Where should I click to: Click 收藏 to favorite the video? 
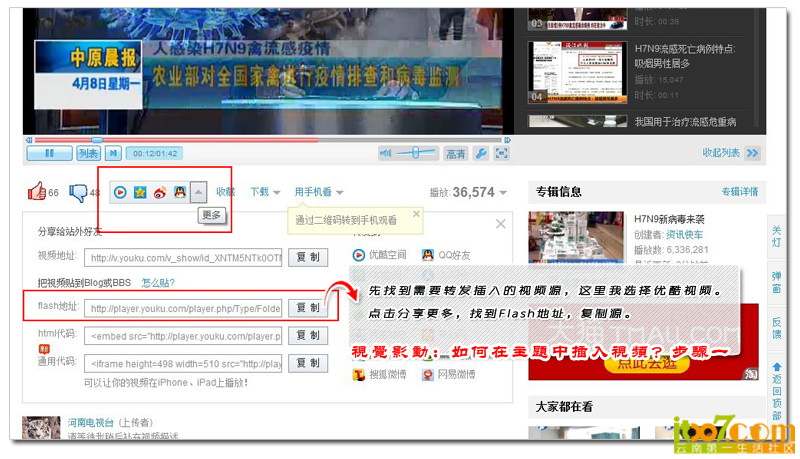(x=225, y=192)
